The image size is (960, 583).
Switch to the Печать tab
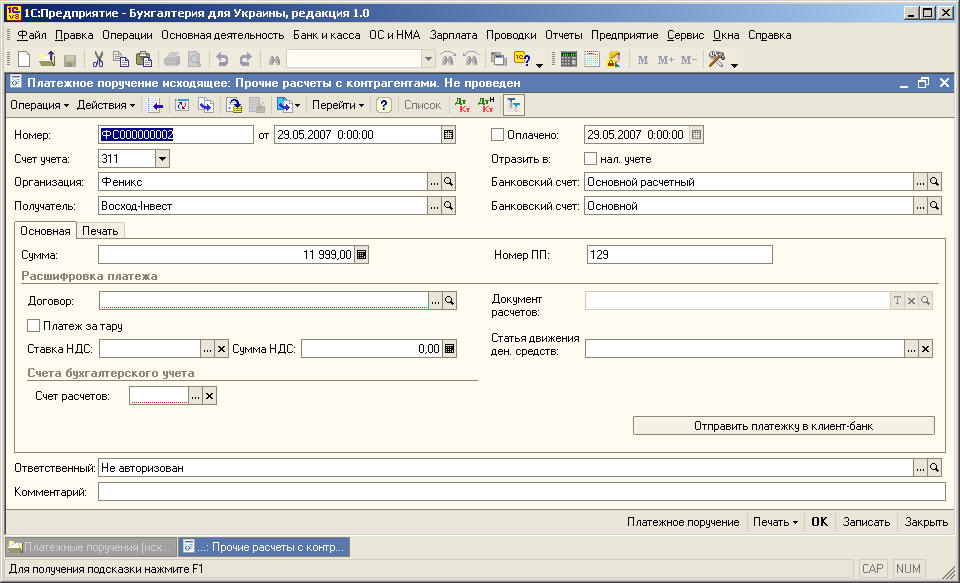[100, 231]
